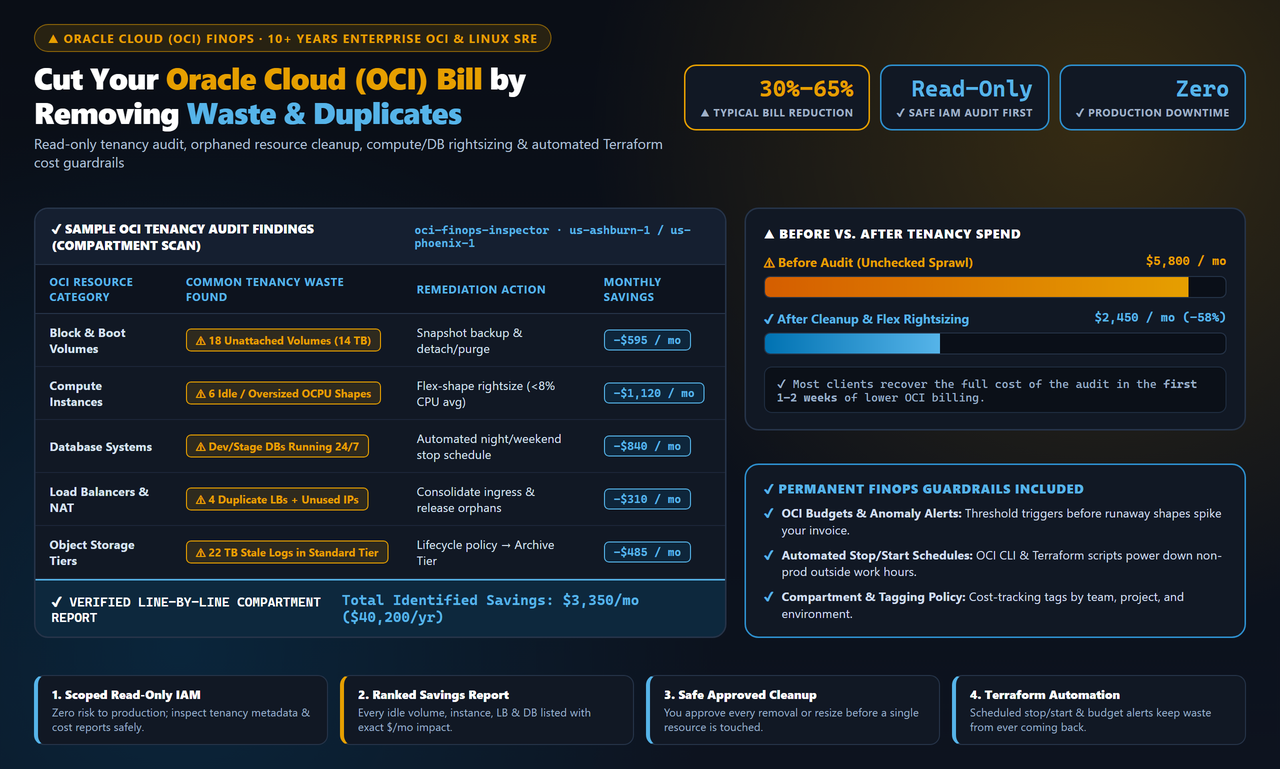Open the 3. Safe Approved Cleanup step card
Image resolution: width=1280 pixels, height=769 pixels.
point(793,710)
